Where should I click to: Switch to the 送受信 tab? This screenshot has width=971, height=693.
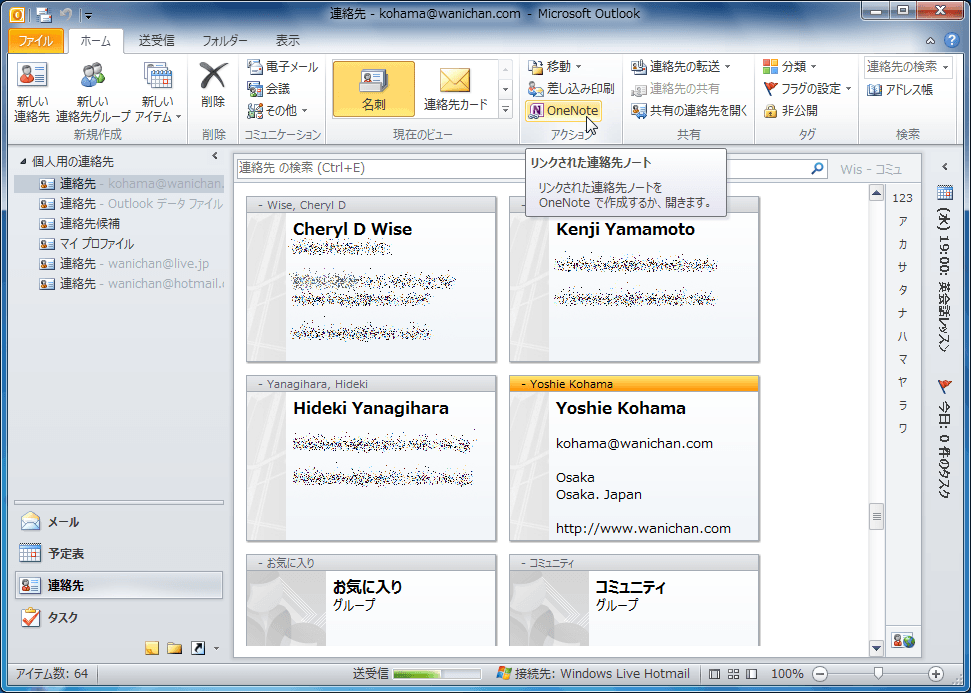pos(156,41)
